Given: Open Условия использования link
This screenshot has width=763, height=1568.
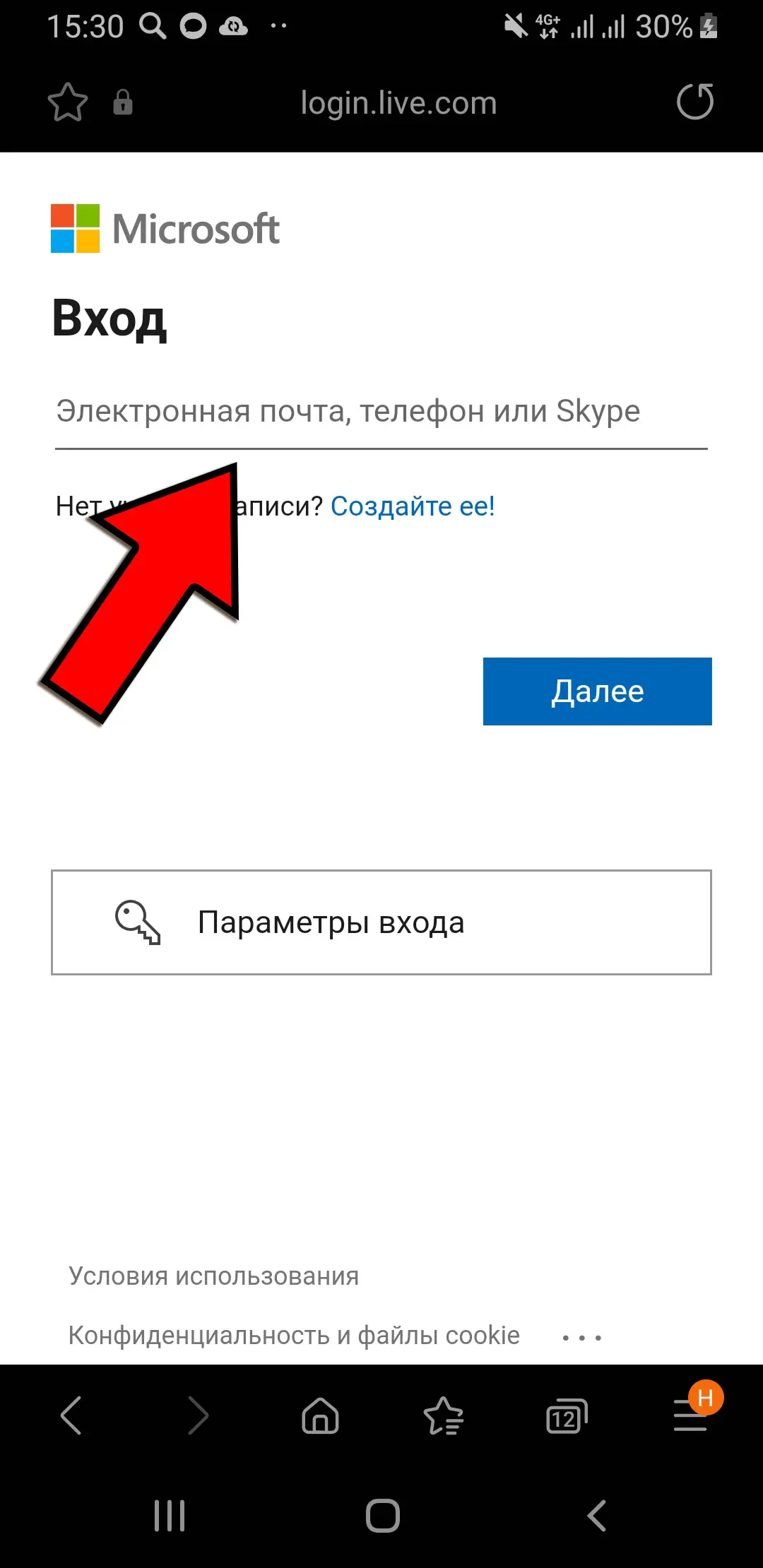Looking at the screenshot, I should [x=213, y=1276].
